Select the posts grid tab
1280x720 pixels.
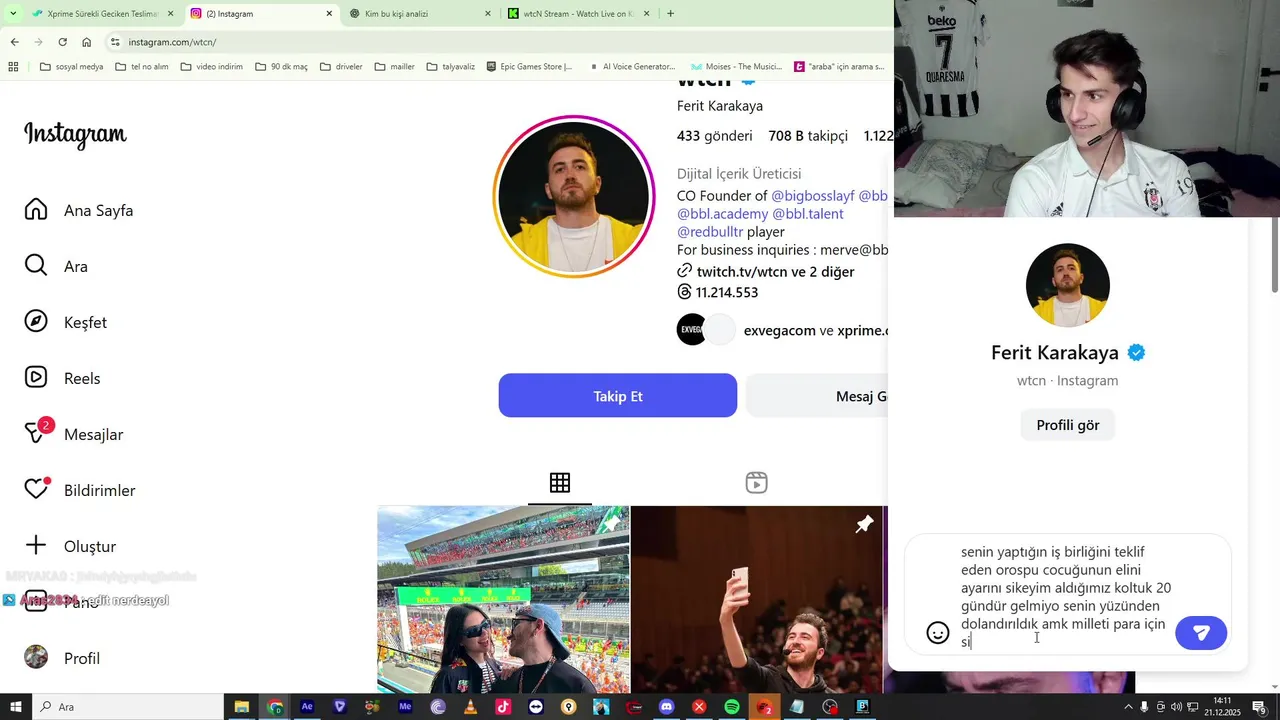pos(560,483)
